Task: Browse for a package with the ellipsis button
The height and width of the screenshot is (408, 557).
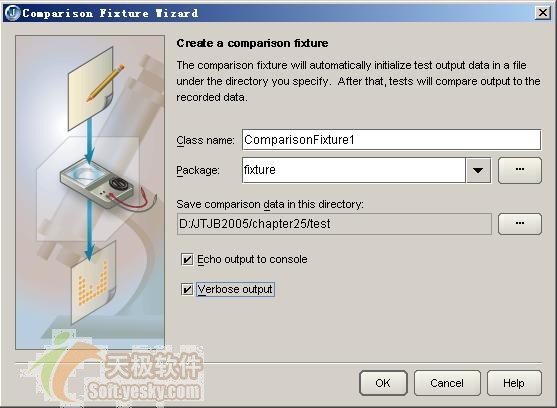Action: coord(520,170)
